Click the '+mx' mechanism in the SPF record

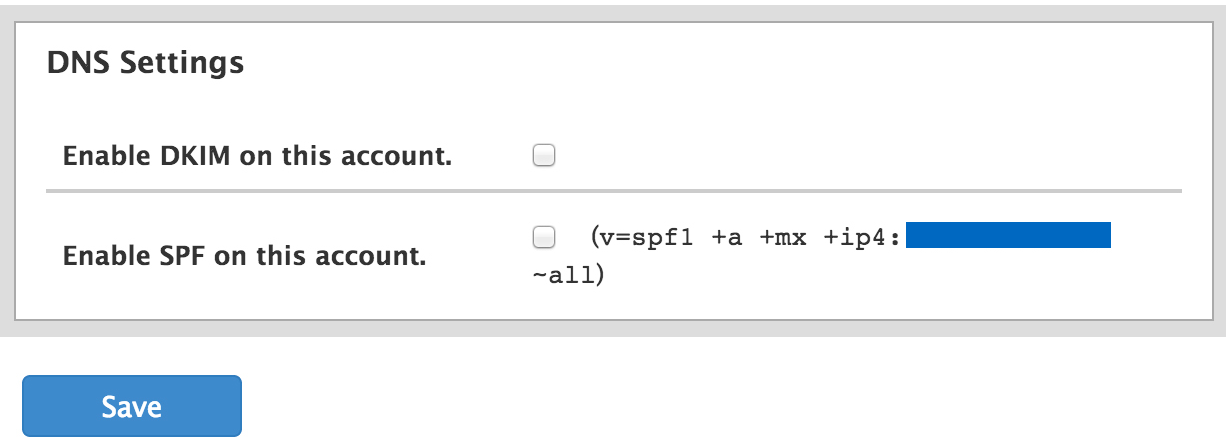click(x=781, y=237)
